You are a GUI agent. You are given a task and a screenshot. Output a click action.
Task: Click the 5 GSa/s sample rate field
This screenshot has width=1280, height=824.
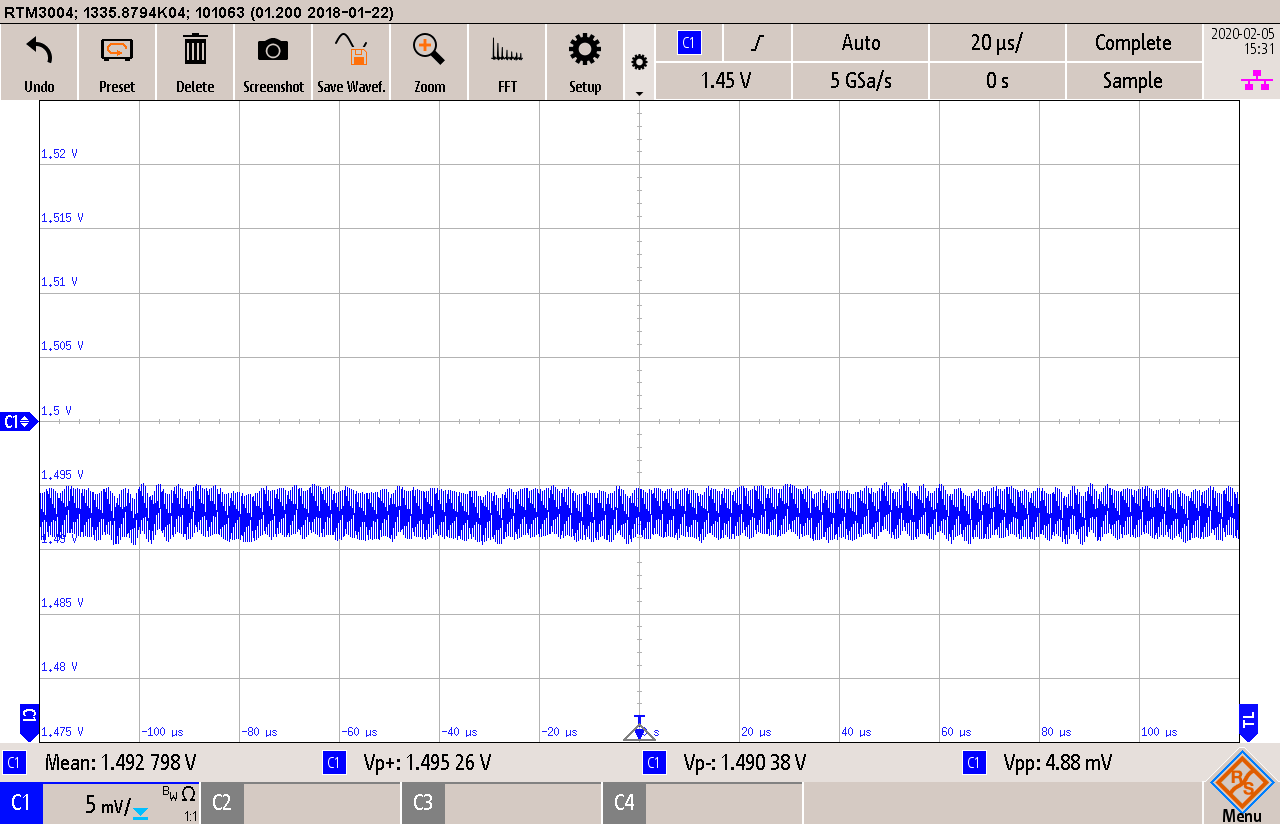point(861,81)
